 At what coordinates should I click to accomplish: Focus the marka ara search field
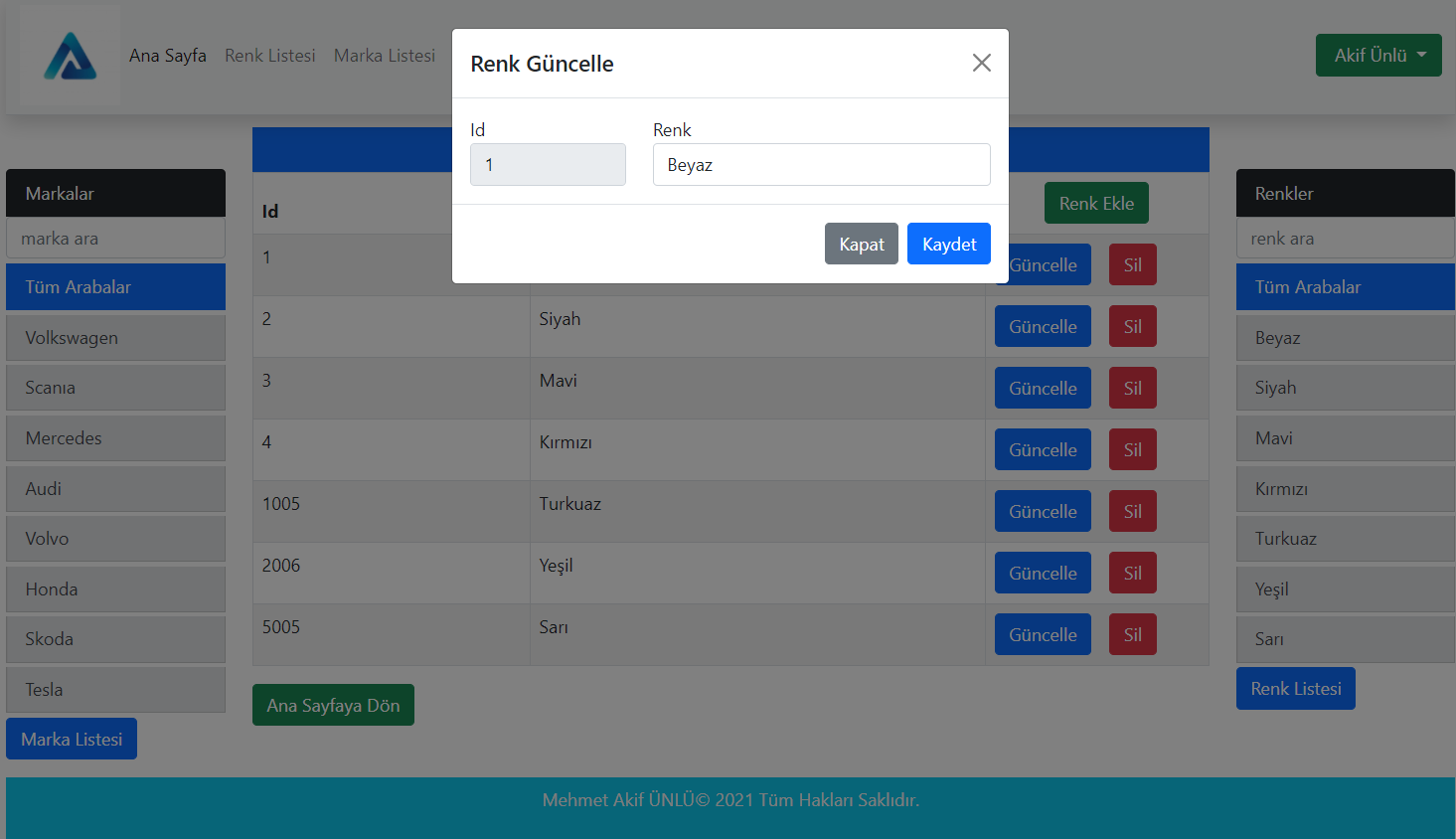pyautogui.click(x=115, y=239)
